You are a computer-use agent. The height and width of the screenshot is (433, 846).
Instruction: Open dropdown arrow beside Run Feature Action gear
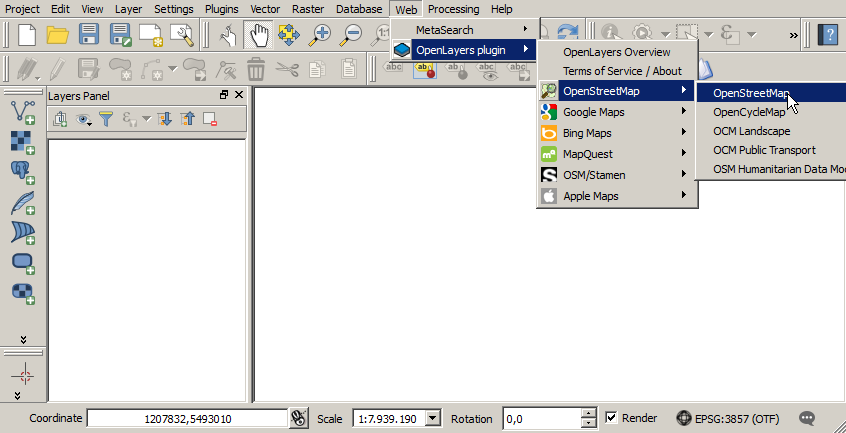(x=666, y=35)
